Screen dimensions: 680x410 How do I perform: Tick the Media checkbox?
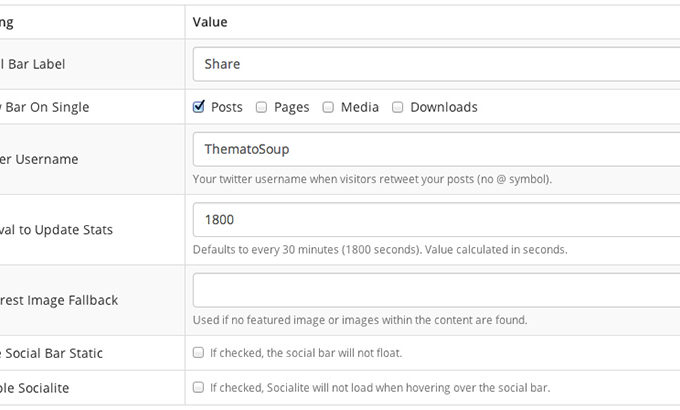[x=328, y=107]
